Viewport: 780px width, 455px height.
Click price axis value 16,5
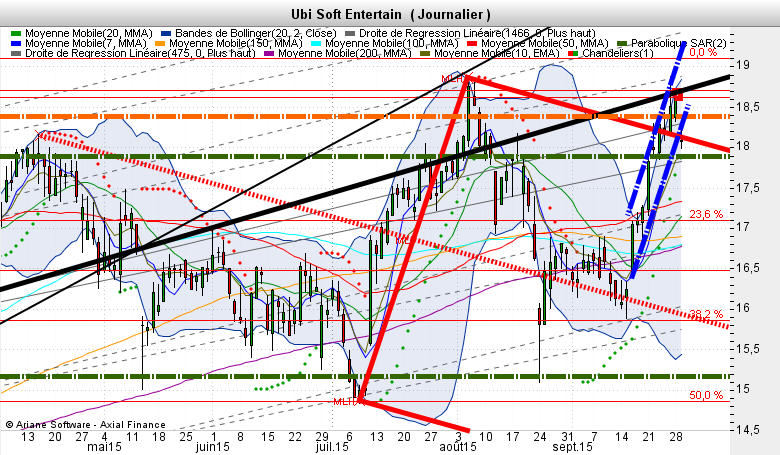pos(748,268)
